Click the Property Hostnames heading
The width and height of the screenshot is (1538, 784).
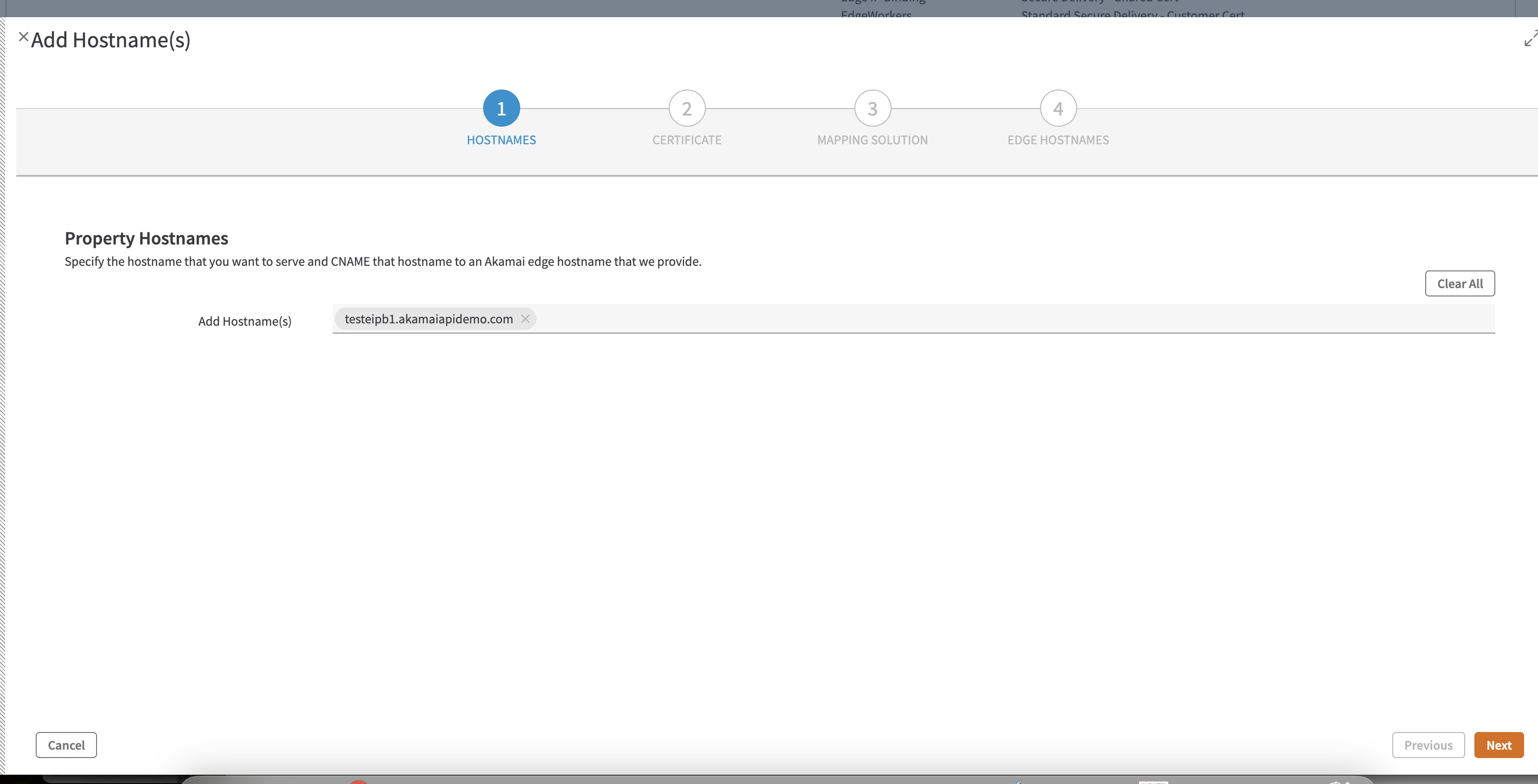click(146, 238)
